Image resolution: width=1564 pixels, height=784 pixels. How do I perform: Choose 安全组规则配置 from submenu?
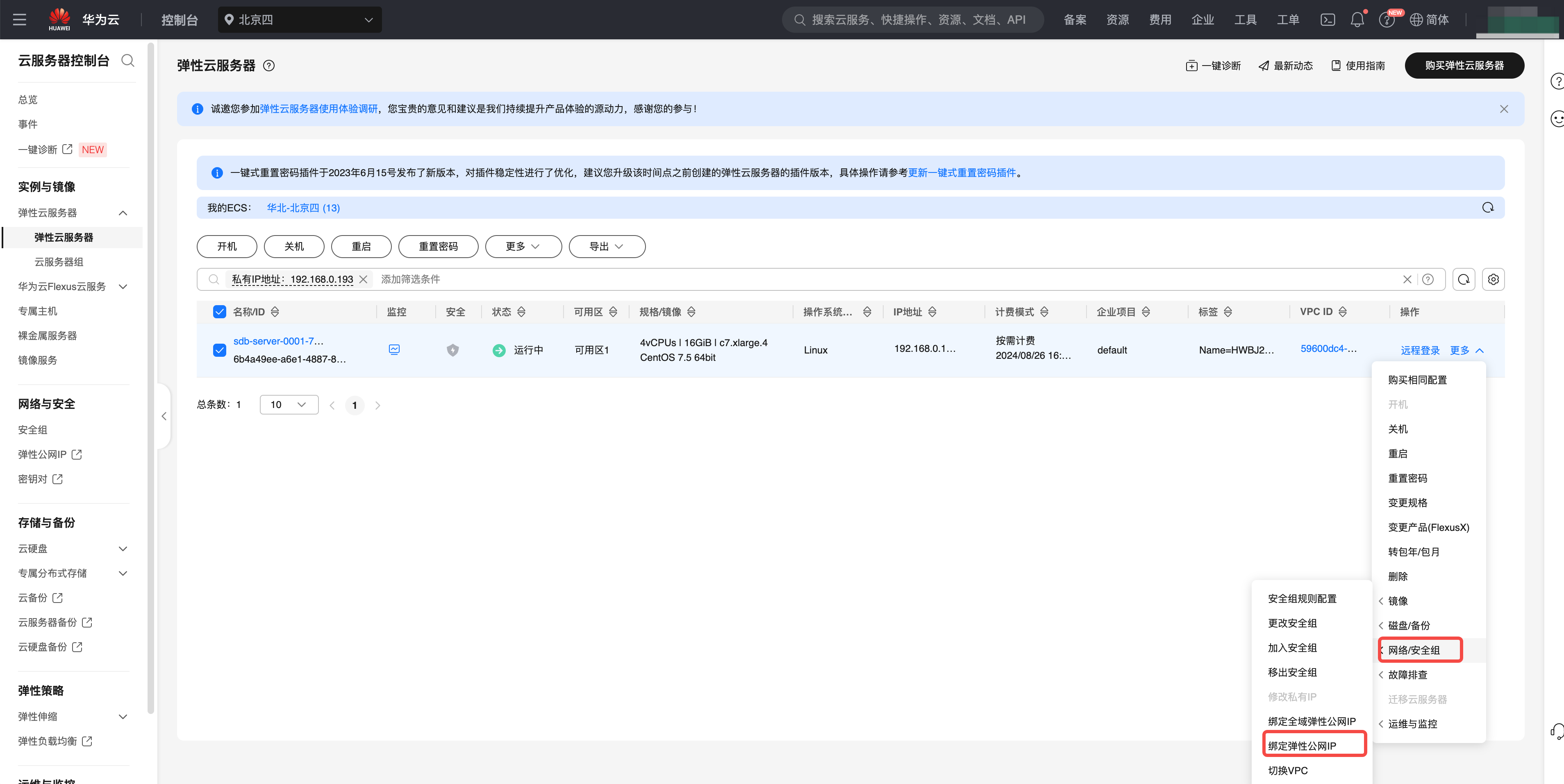pyautogui.click(x=1302, y=599)
